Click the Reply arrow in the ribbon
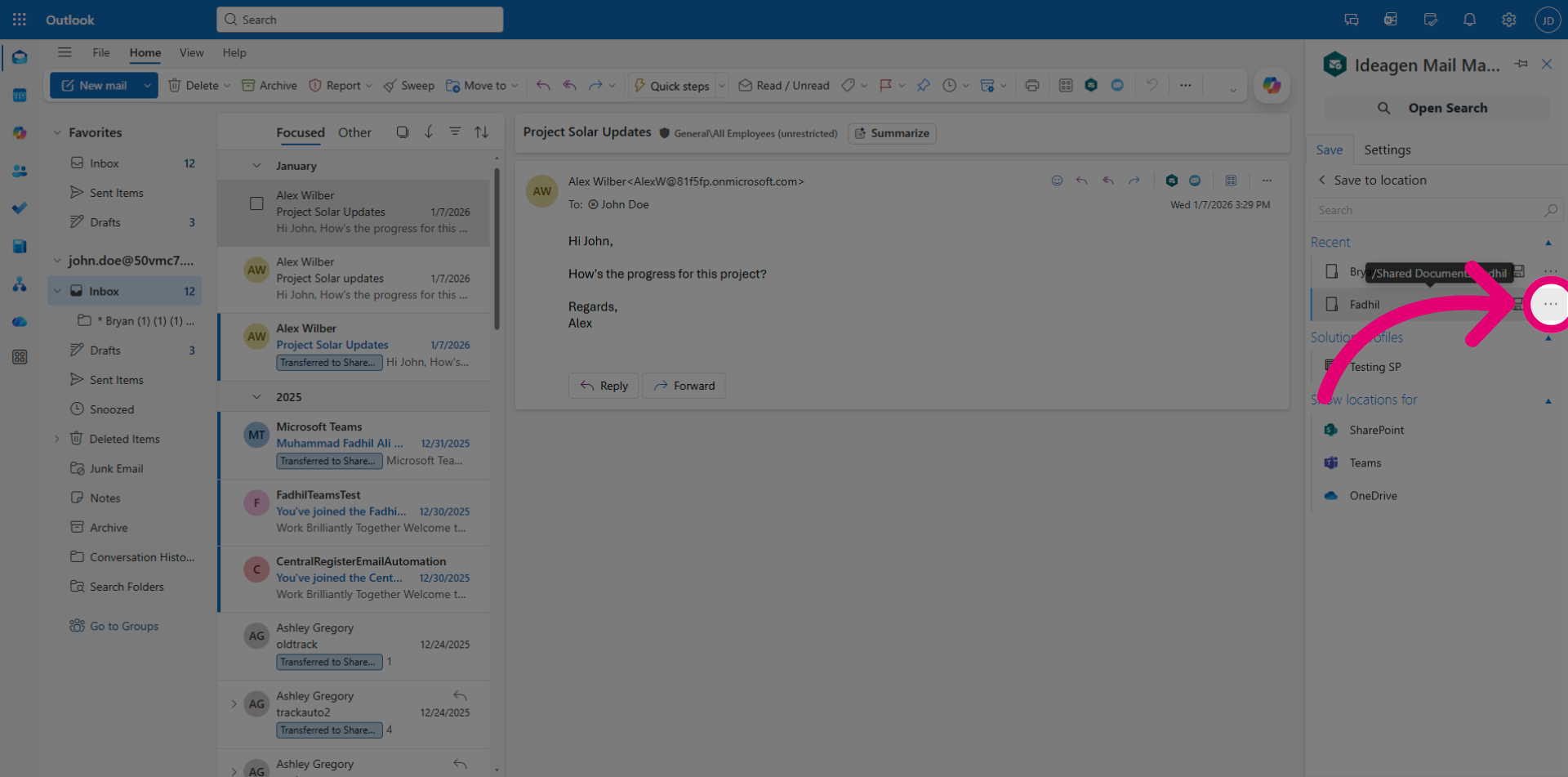This screenshot has width=1568, height=777. point(543,85)
